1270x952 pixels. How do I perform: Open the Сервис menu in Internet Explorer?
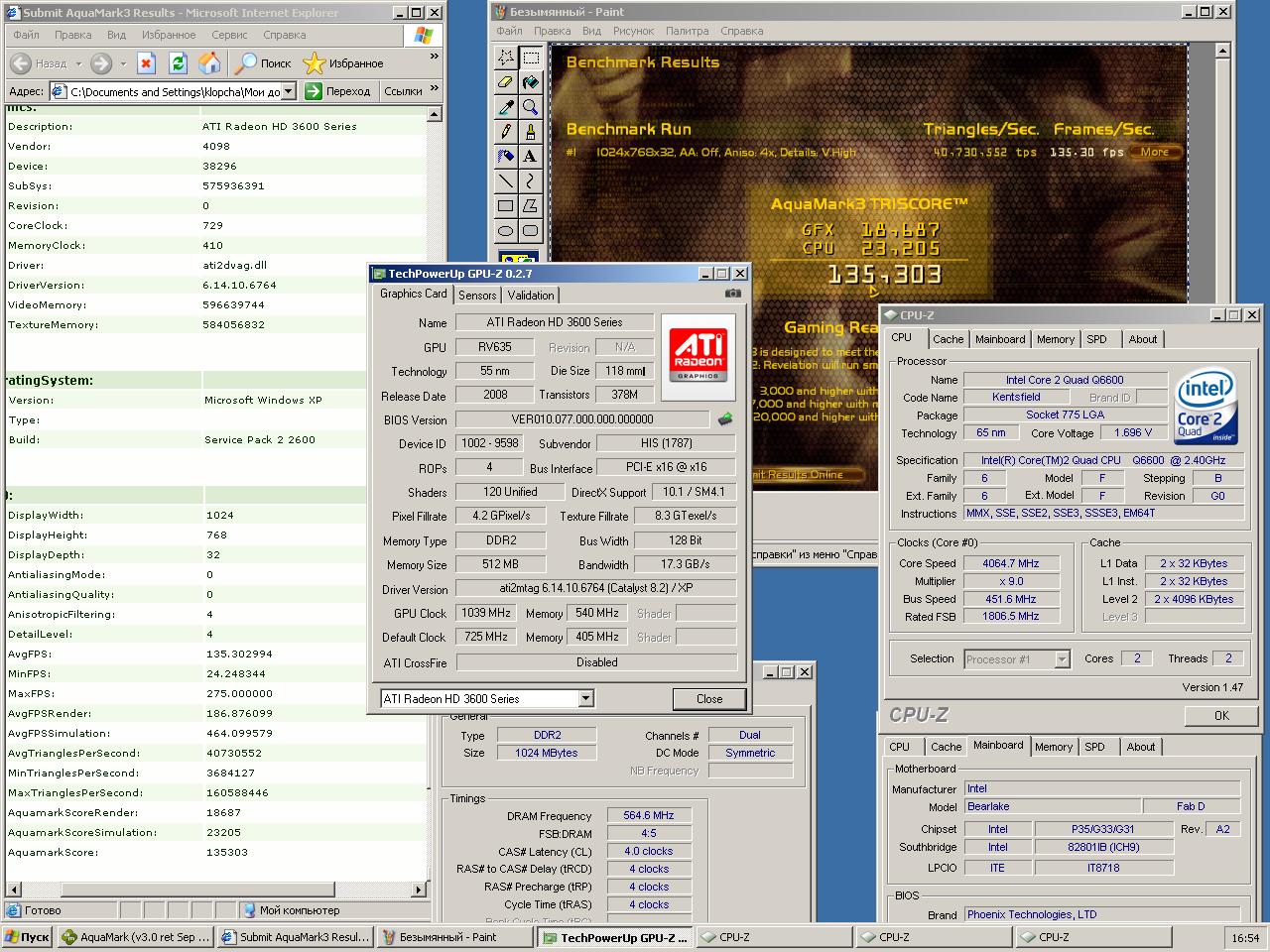click(229, 35)
